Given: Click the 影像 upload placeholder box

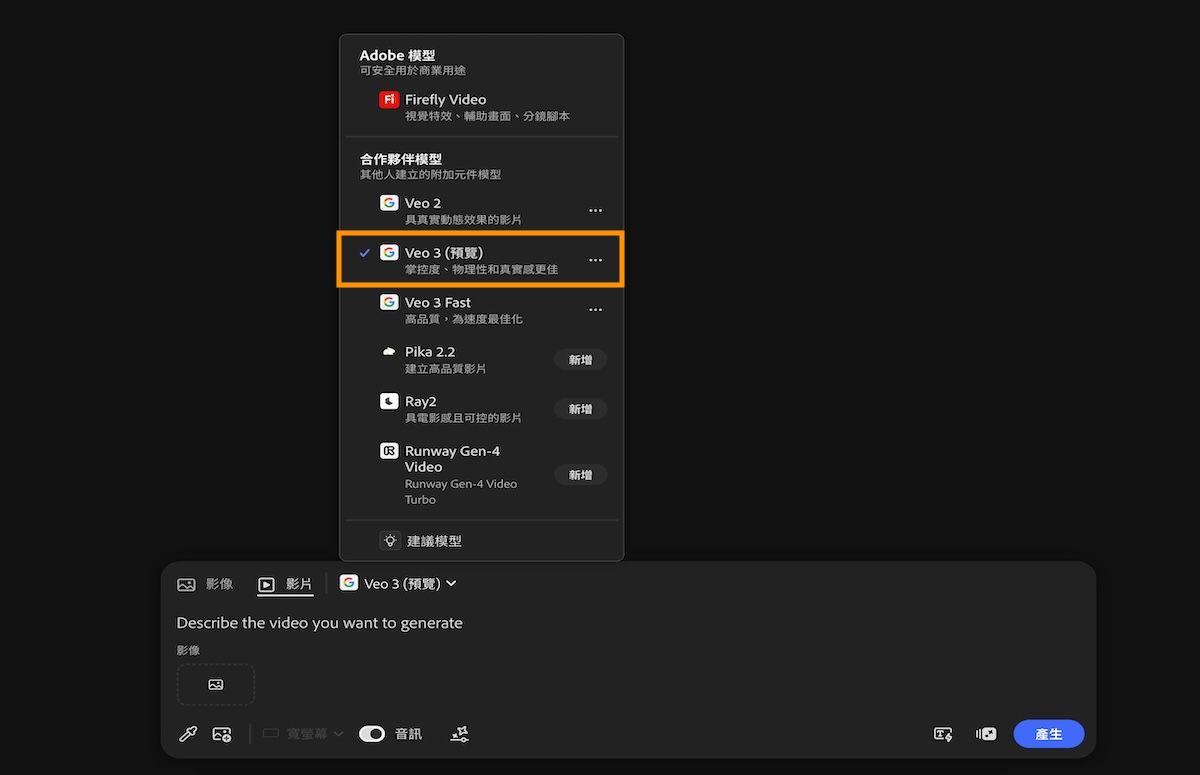Looking at the screenshot, I should [x=216, y=685].
